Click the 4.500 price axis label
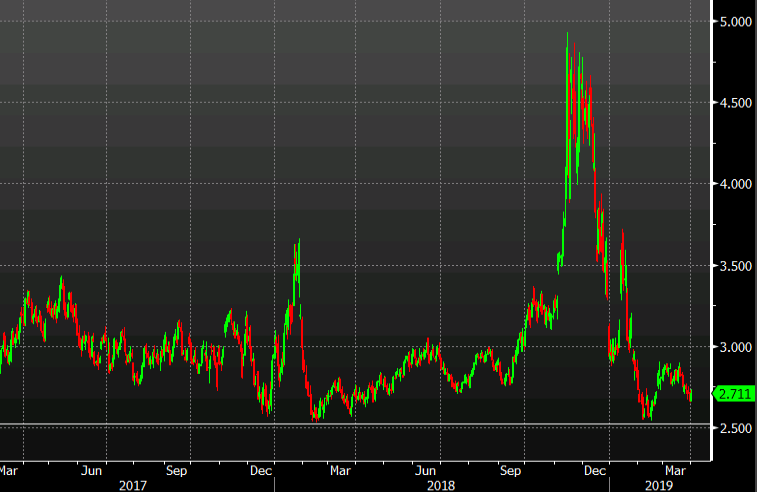This screenshot has height=492, width=757. tap(733, 102)
